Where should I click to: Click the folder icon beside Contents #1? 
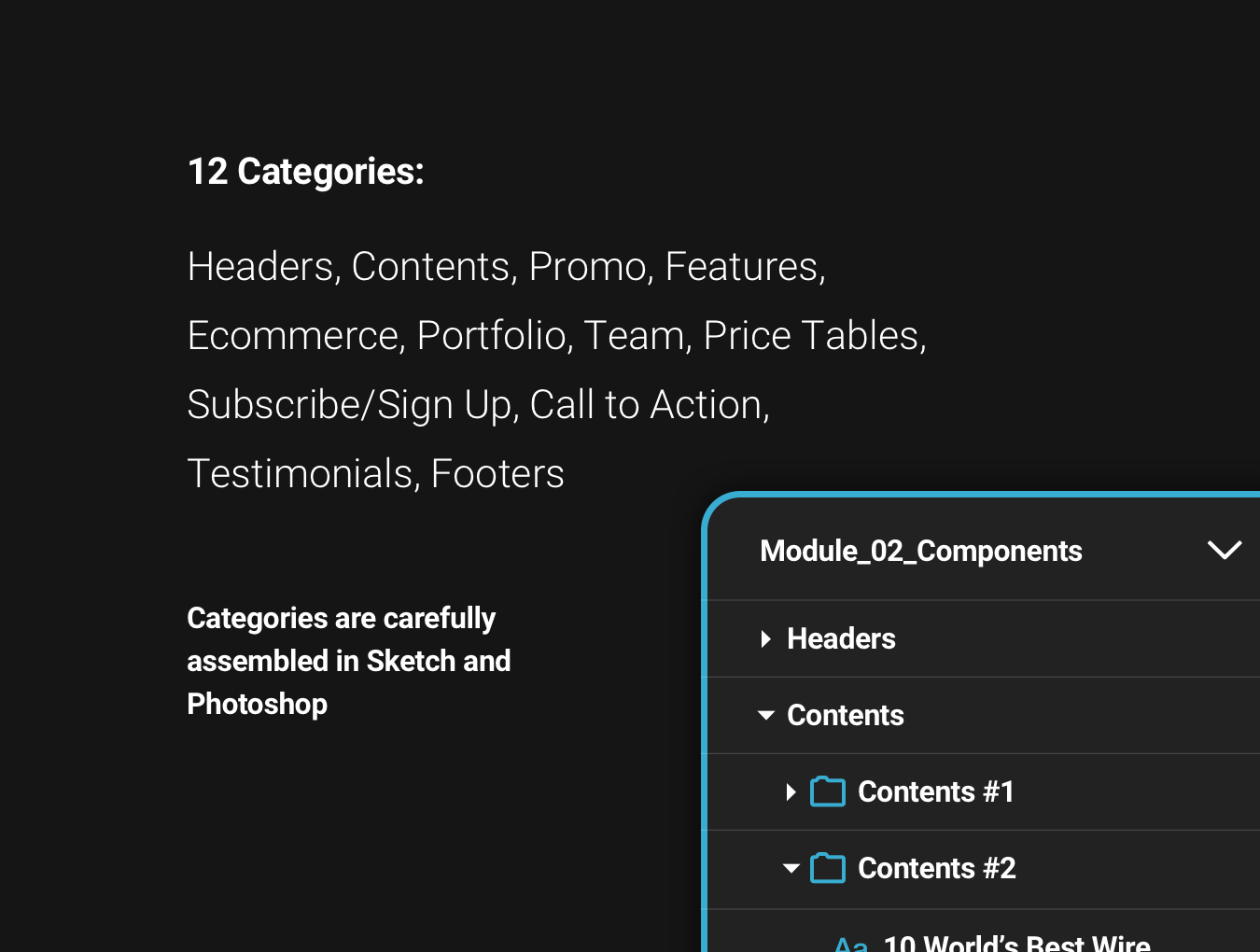click(828, 791)
